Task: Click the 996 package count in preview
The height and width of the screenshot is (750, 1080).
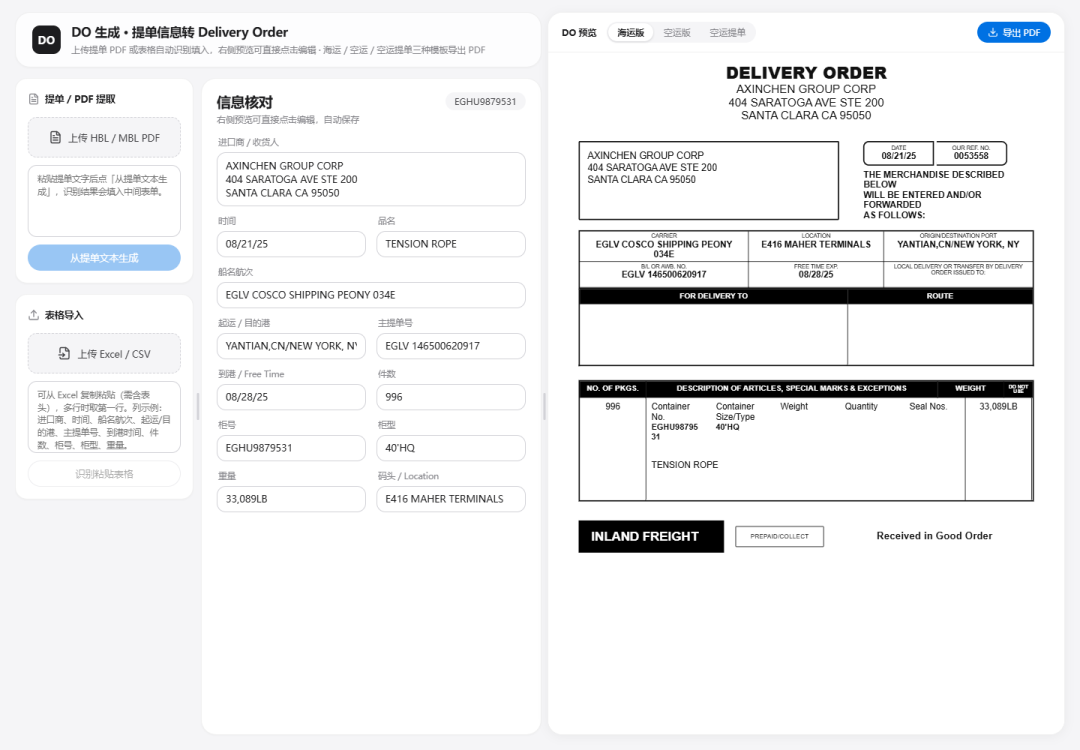Action: coord(612,407)
